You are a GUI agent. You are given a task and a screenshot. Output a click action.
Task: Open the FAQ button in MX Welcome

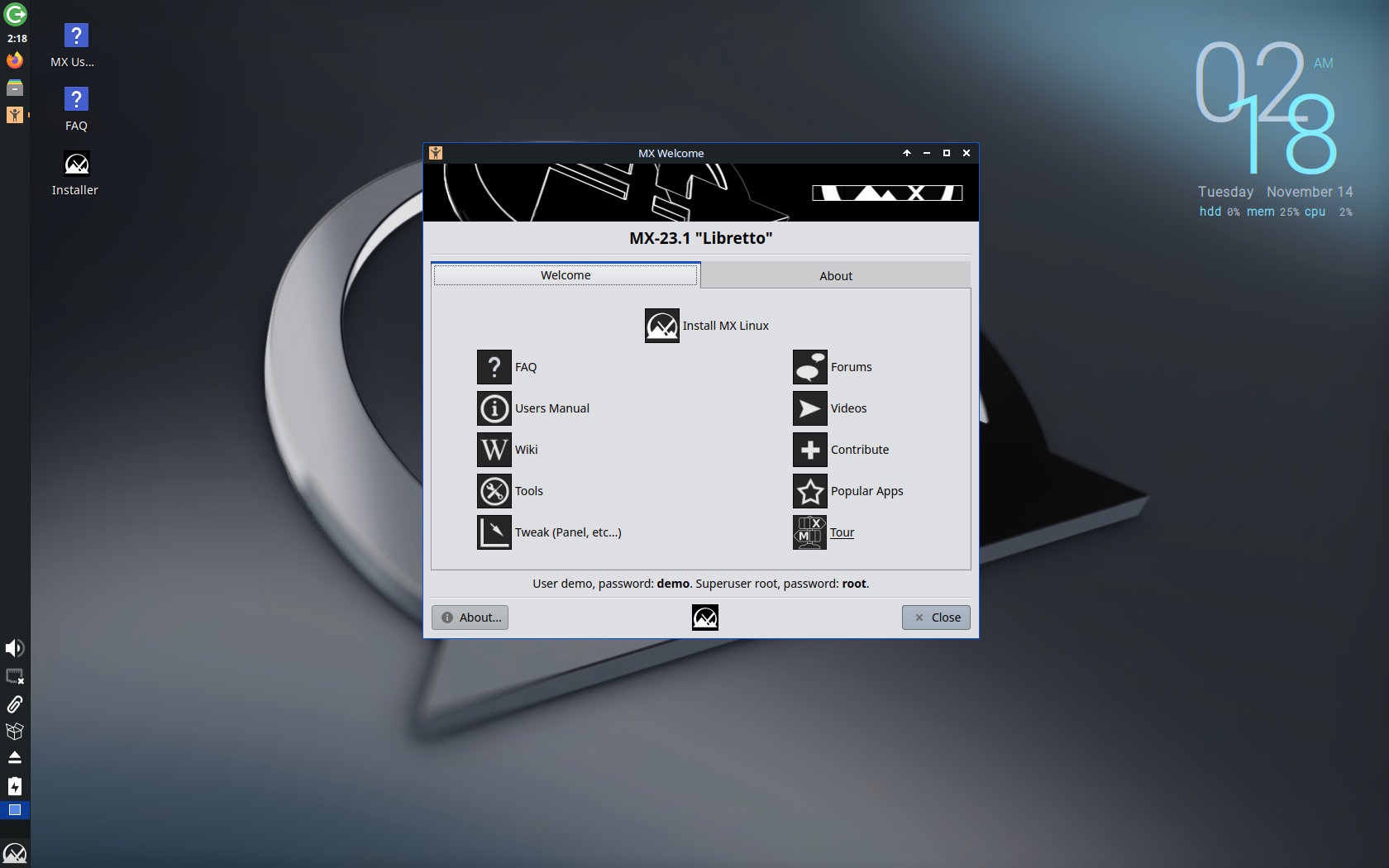coord(507,367)
